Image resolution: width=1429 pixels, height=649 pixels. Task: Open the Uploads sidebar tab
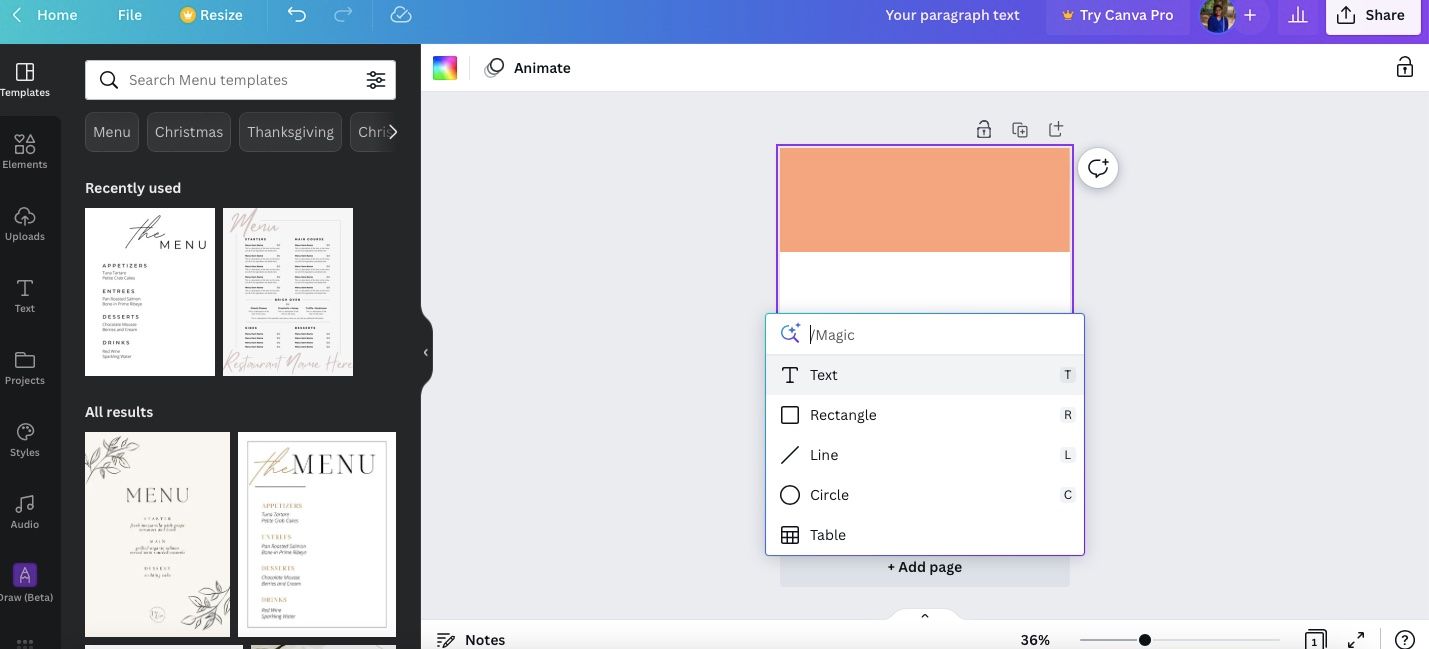coord(25,224)
